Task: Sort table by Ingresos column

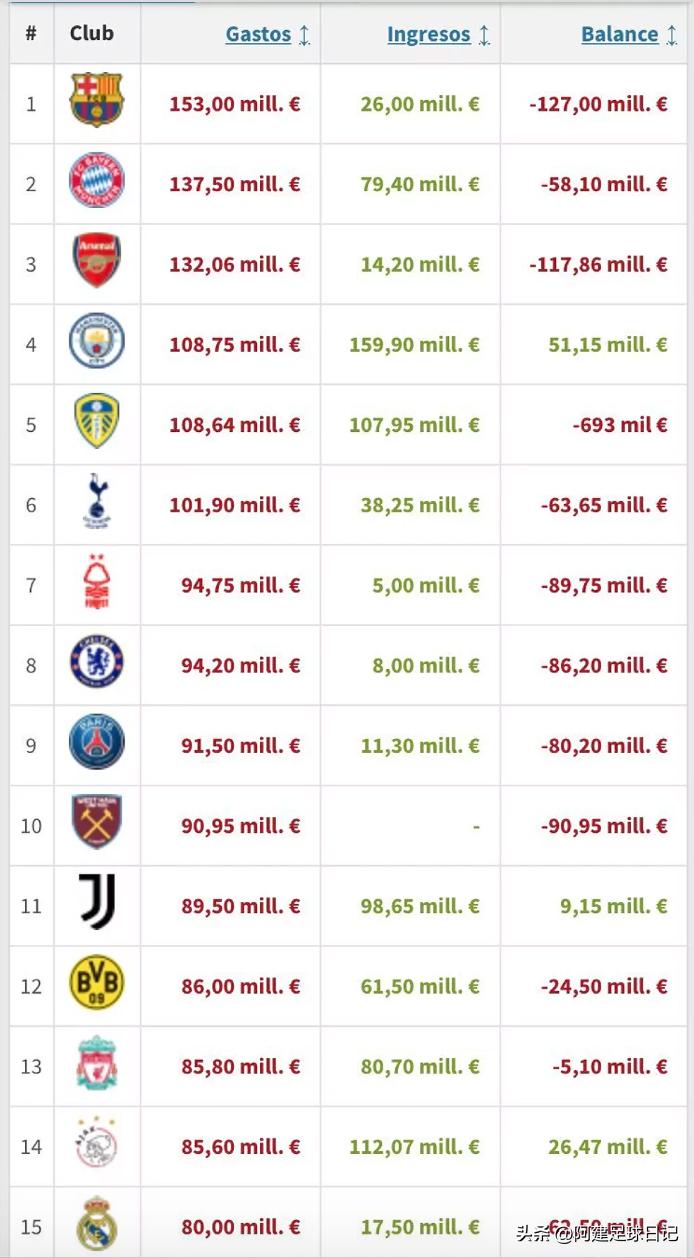Action: [428, 34]
